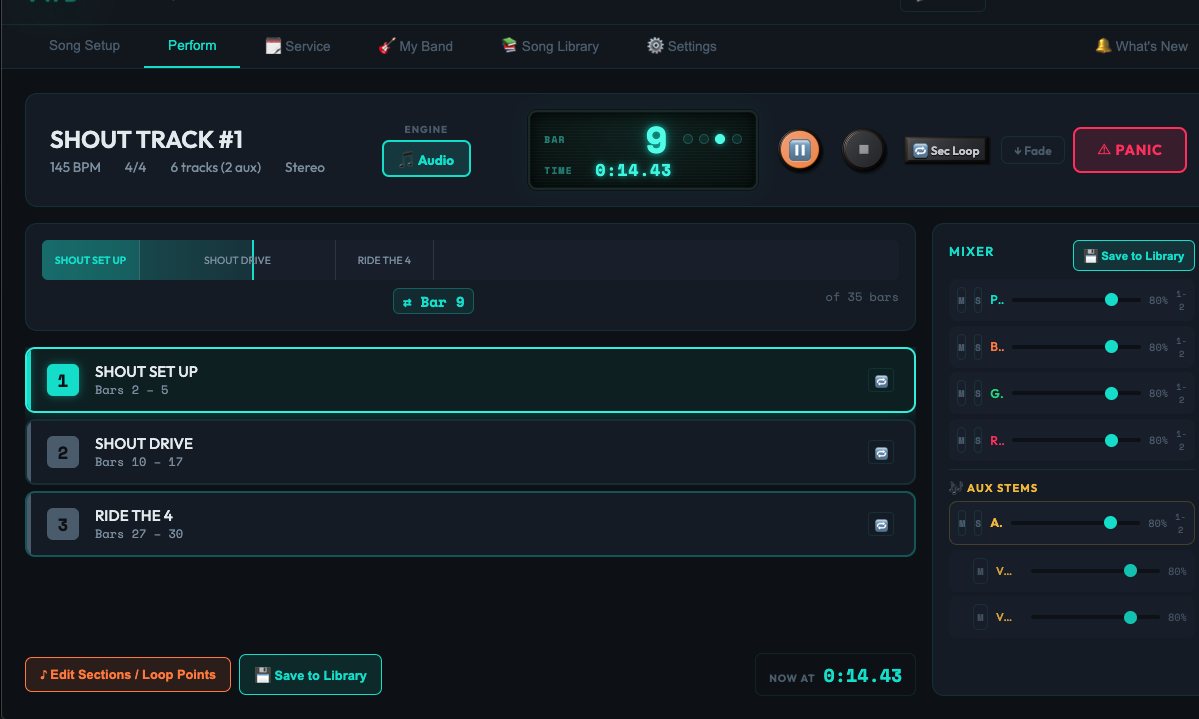Mute the A. aux stem

click(961, 523)
